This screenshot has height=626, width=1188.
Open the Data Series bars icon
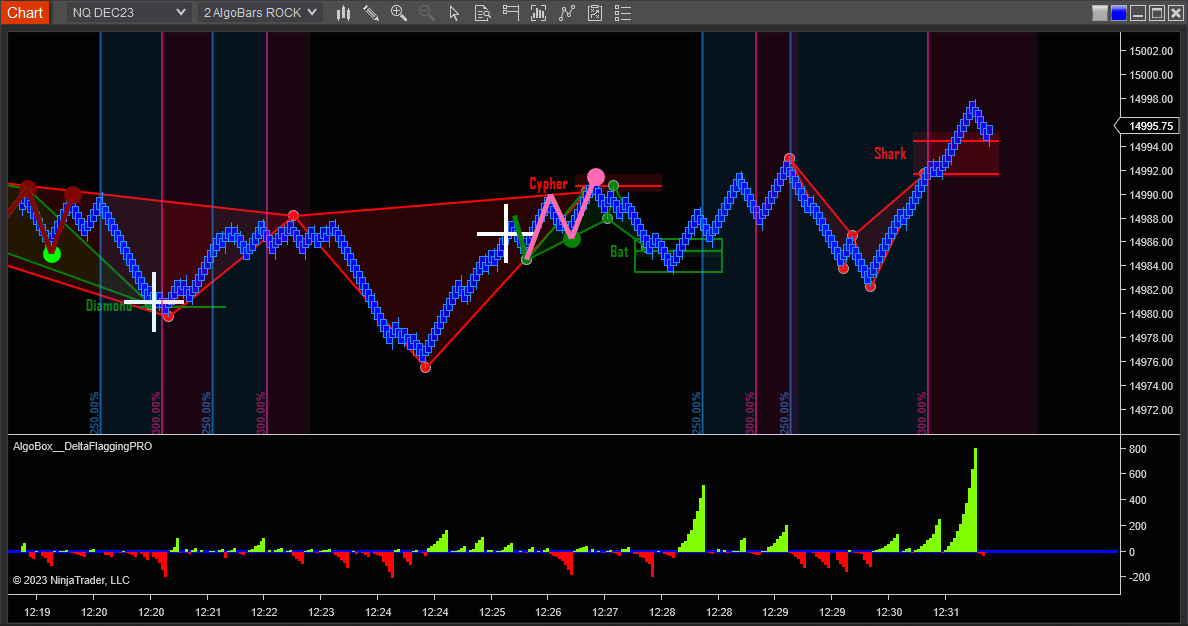click(538, 12)
